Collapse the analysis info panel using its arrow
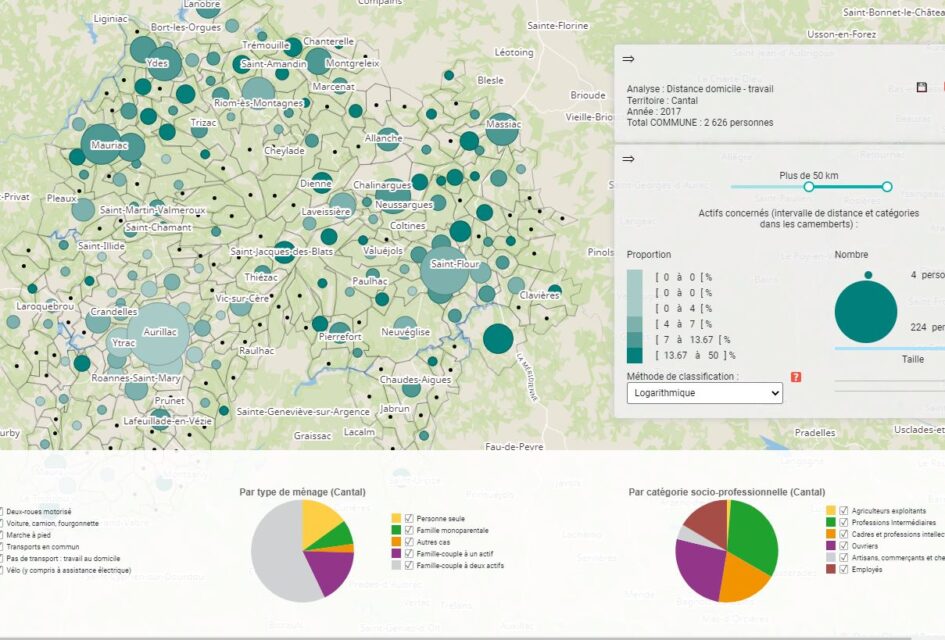 click(x=628, y=59)
